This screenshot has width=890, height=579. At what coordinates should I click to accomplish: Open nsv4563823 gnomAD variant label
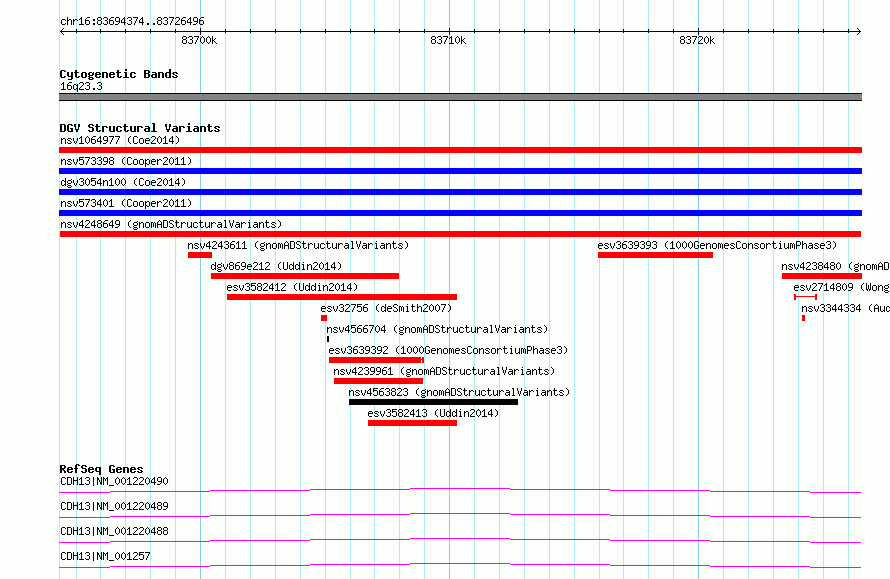459,392
